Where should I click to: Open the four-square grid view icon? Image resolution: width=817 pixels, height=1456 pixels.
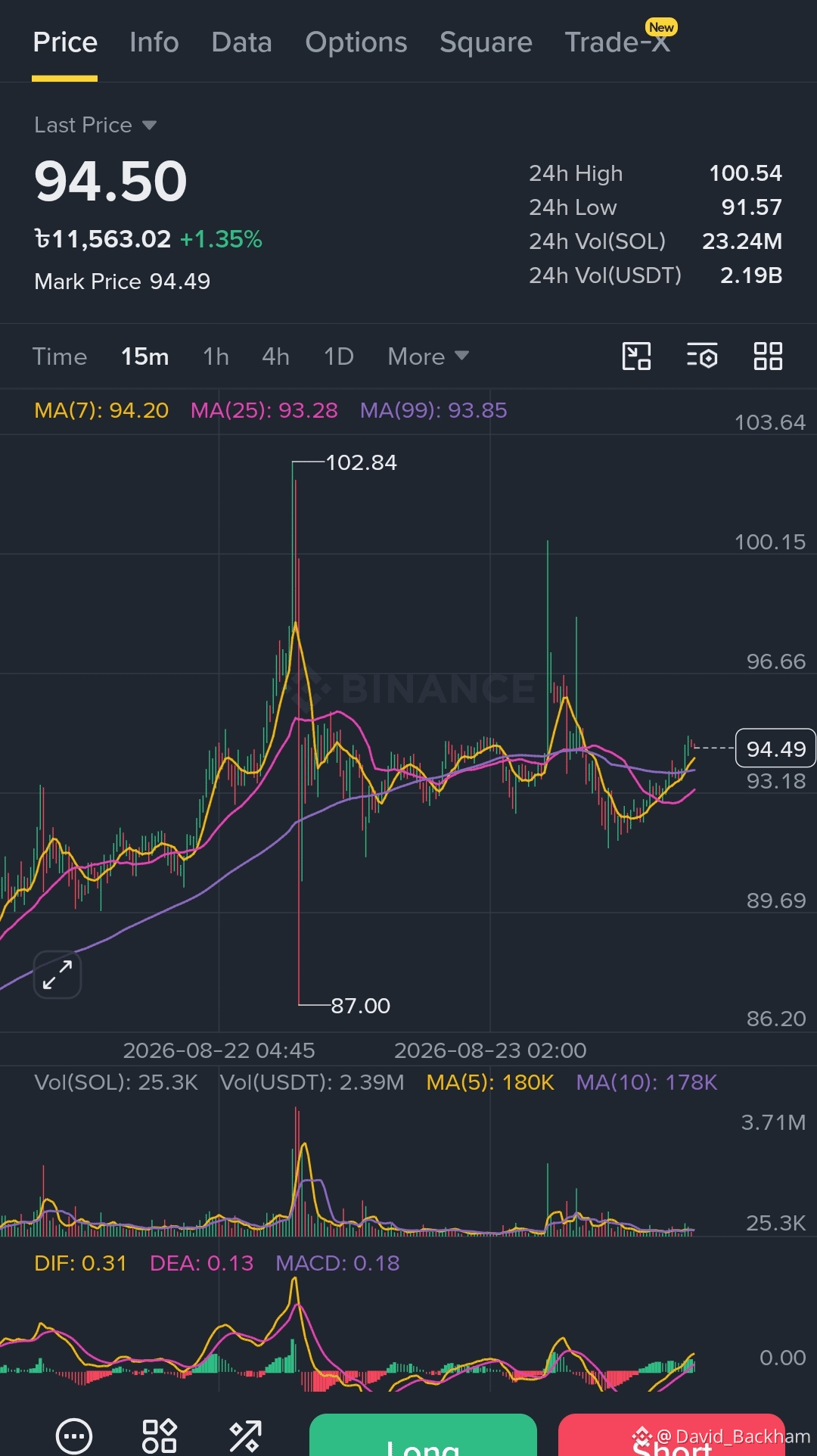pyautogui.click(x=768, y=356)
